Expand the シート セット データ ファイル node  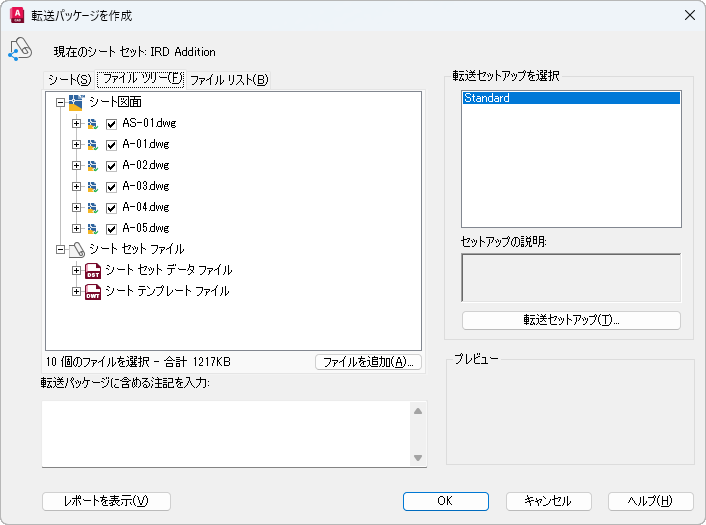point(77,270)
